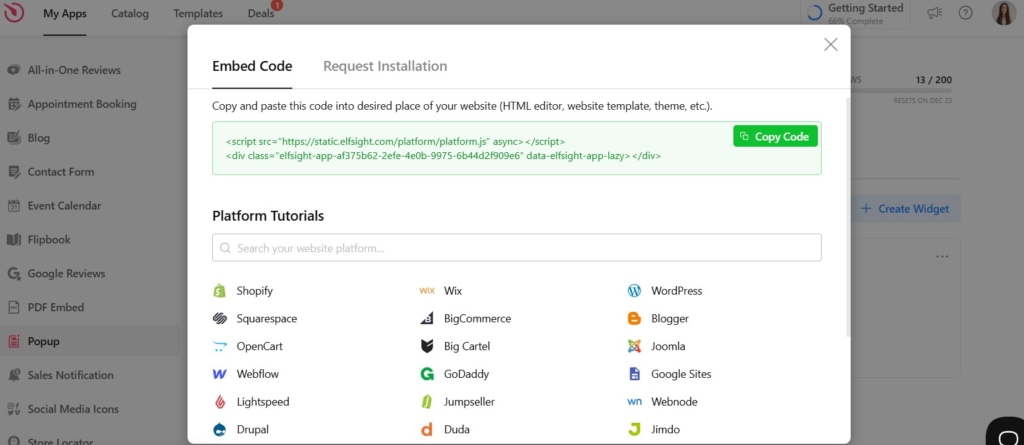Image resolution: width=1024 pixels, height=445 pixels.
Task: Open the Getting Started progress panel
Action: point(856,14)
